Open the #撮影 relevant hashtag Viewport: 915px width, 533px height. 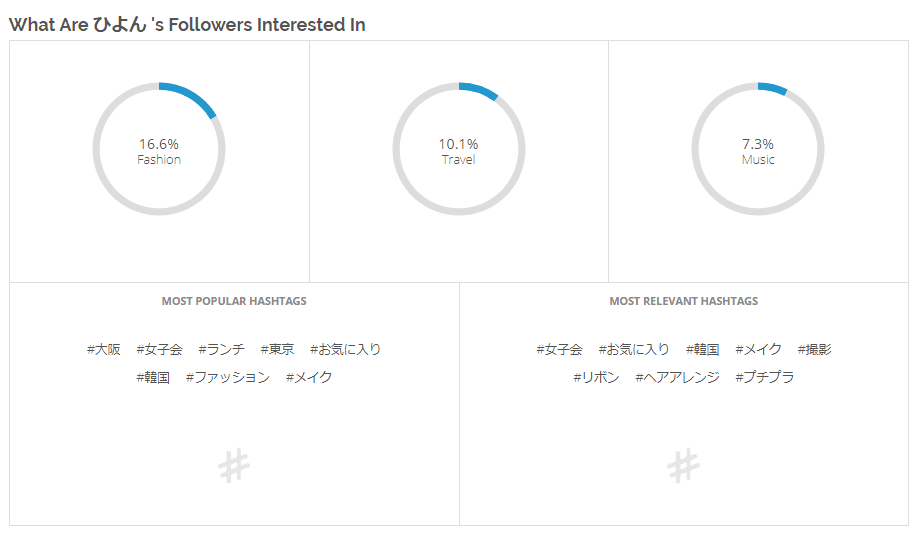click(x=815, y=350)
